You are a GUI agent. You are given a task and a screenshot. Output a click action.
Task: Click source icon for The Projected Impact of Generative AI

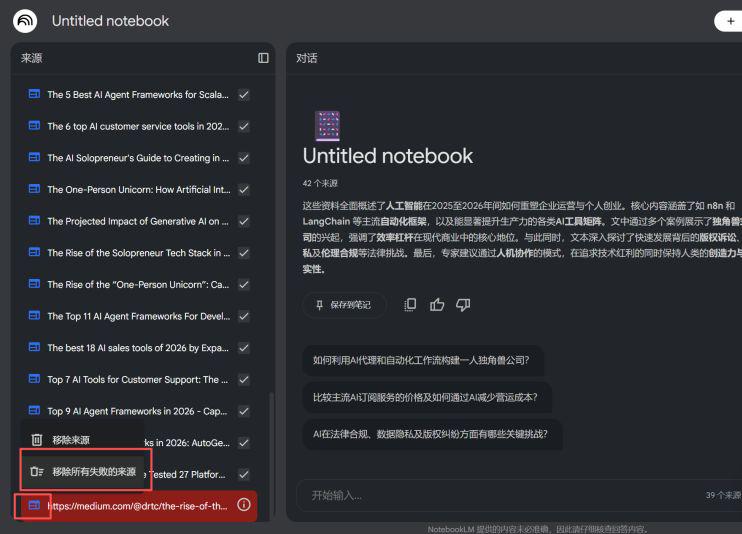point(35,221)
